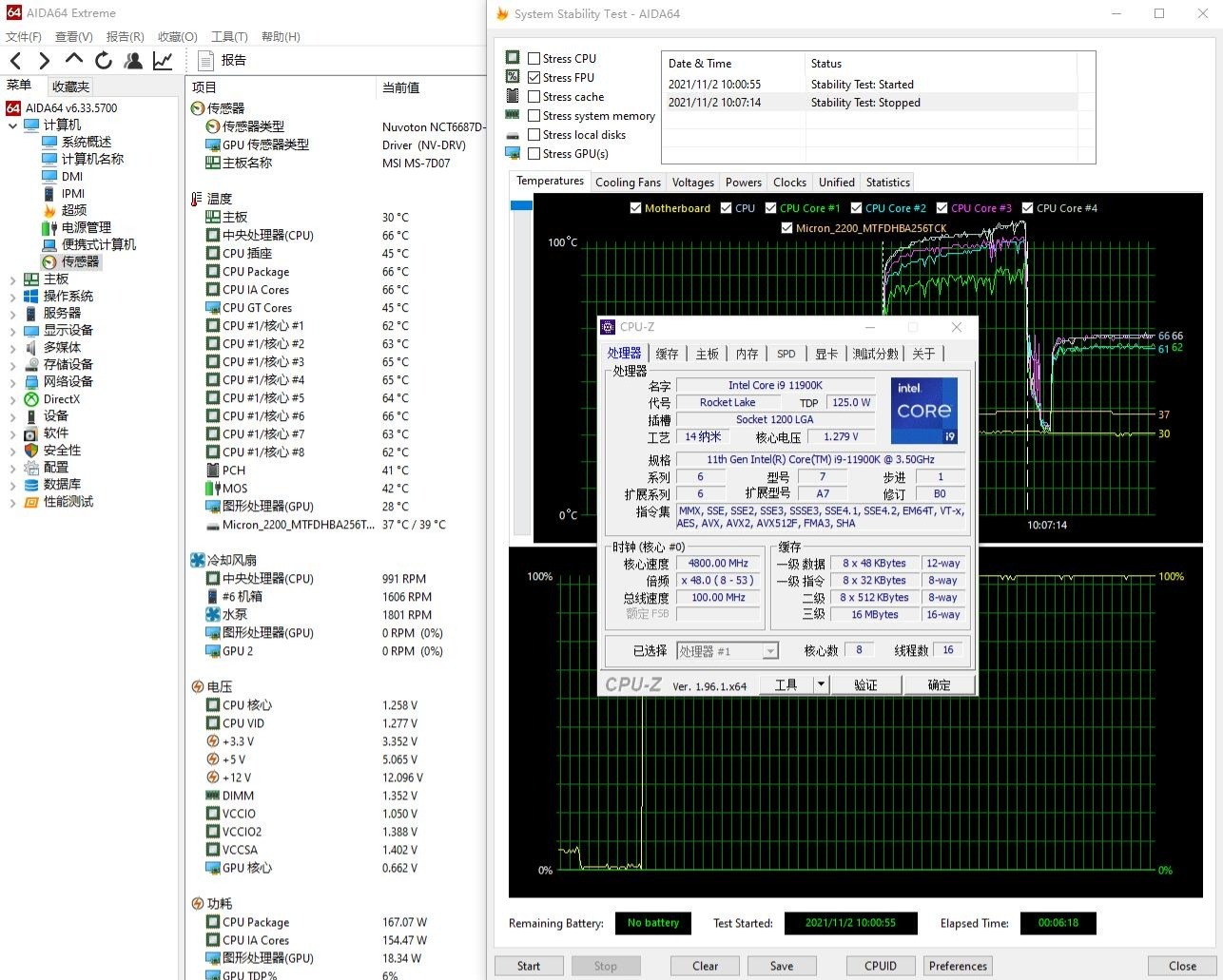This screenshot has width=1223, height=980.
Task: Open the 内存 tab in CPU-Z
Action: [747, 354]
